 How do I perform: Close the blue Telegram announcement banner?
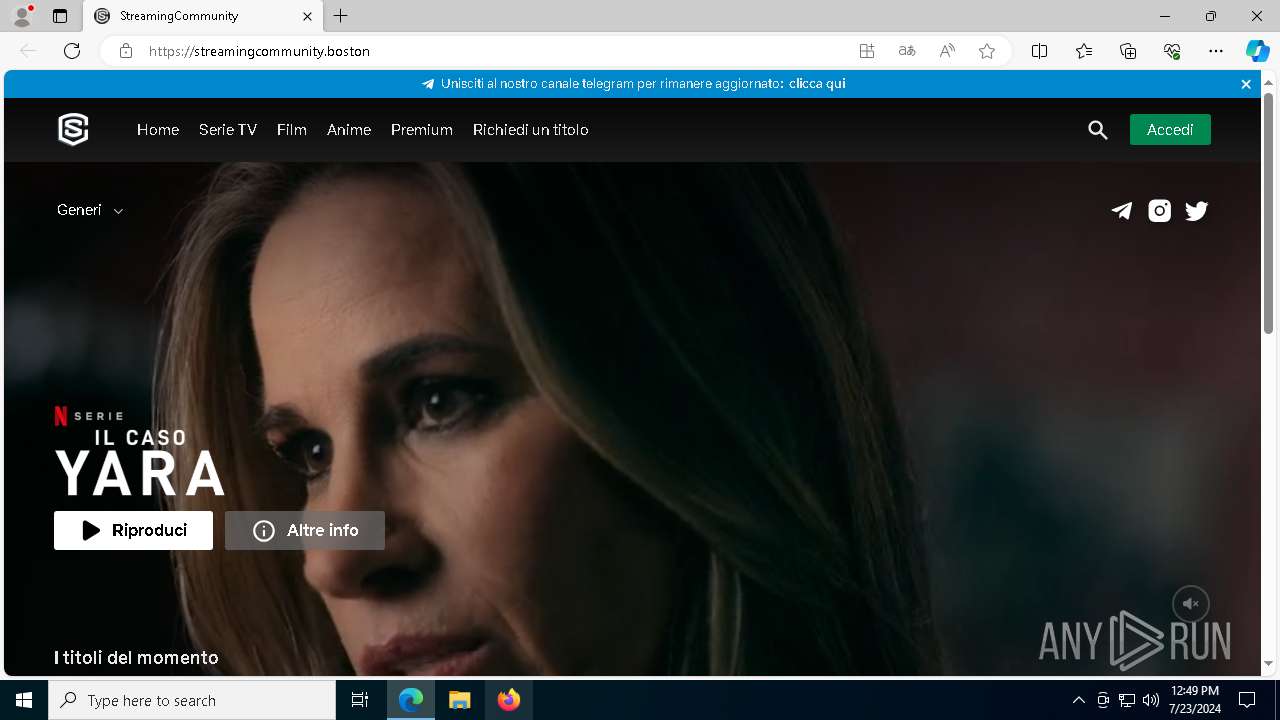(x=1246, y=84)
